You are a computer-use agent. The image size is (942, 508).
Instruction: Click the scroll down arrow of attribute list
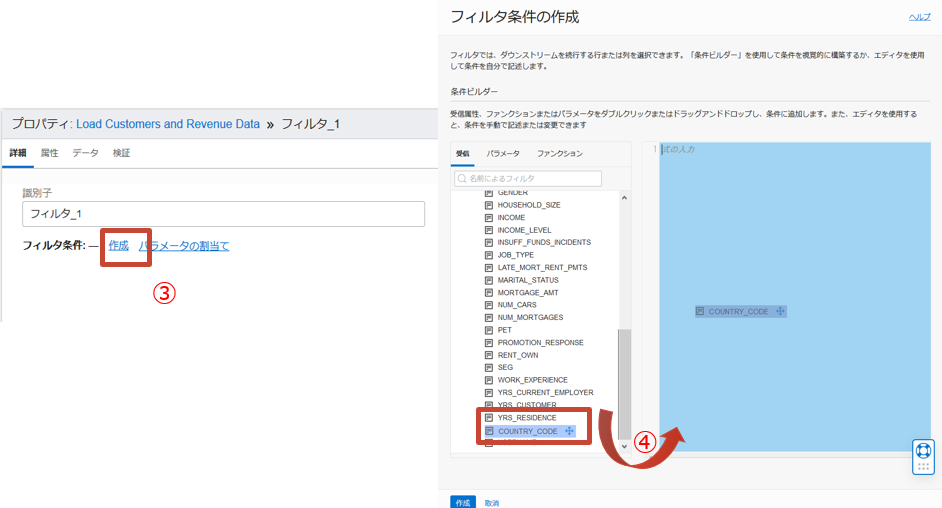(624, 446)
